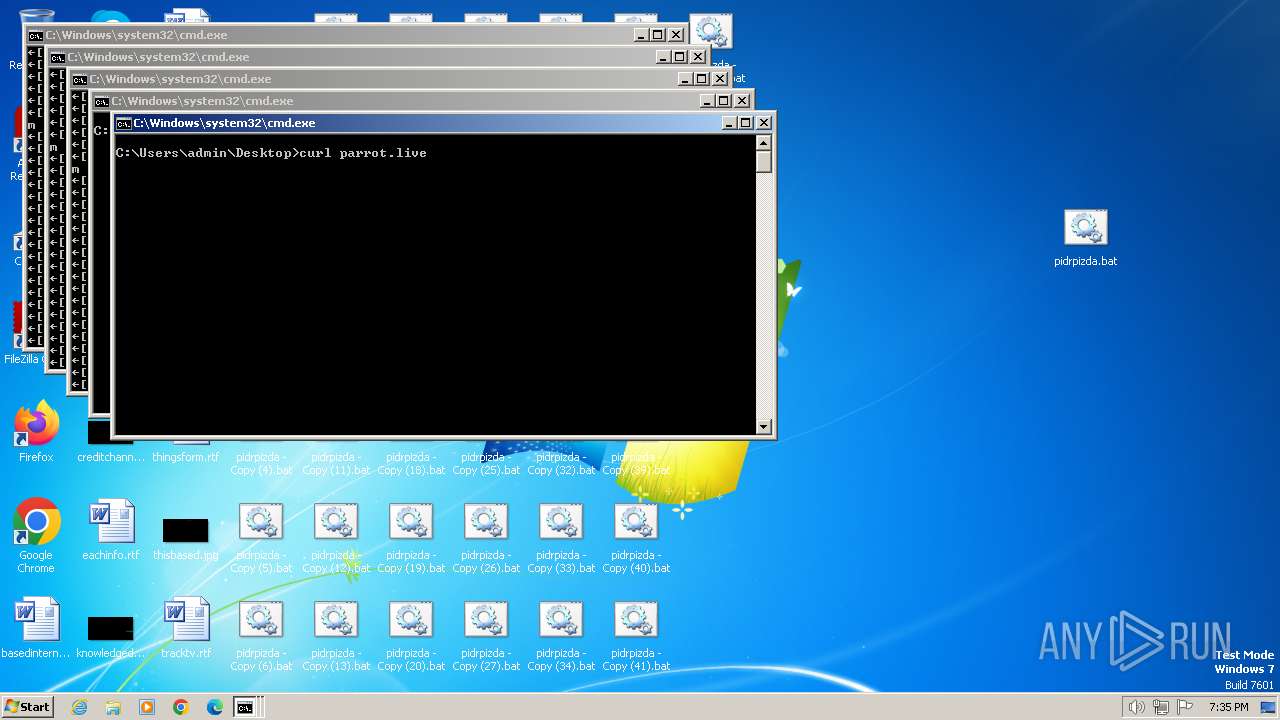Select the tracktv.rtf document icon
The width and height of the screenshot is (1280, 720).
click(x=186, y=628)
